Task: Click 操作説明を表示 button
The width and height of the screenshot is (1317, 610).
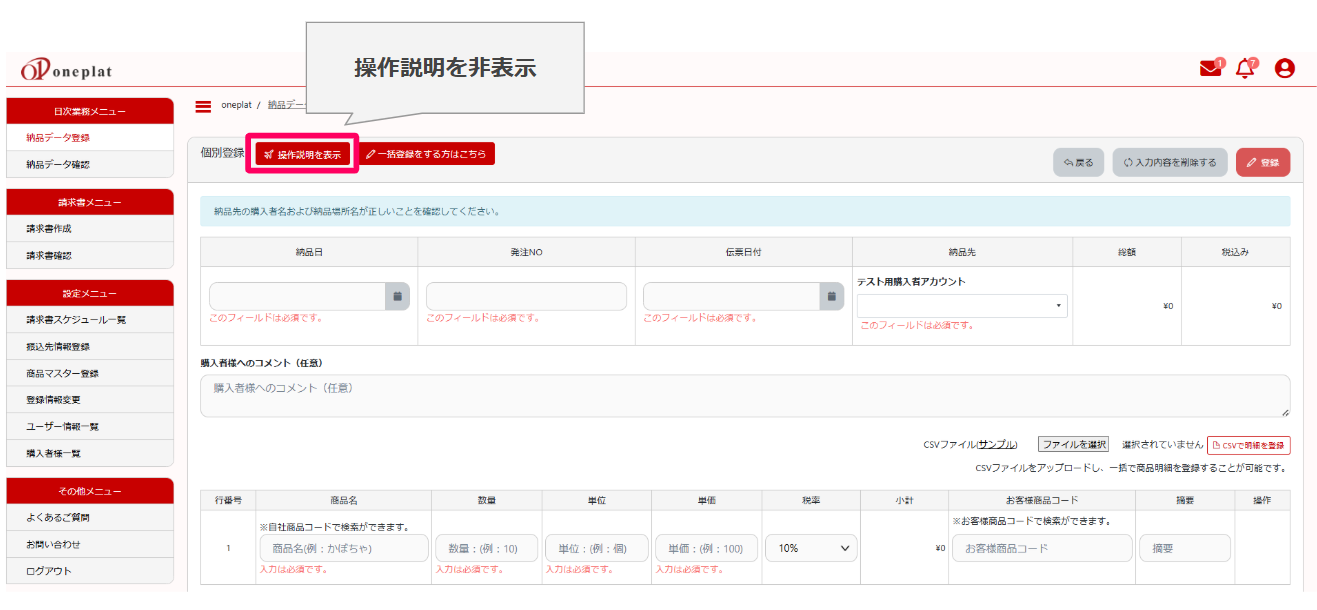Action: coord(302,155)
